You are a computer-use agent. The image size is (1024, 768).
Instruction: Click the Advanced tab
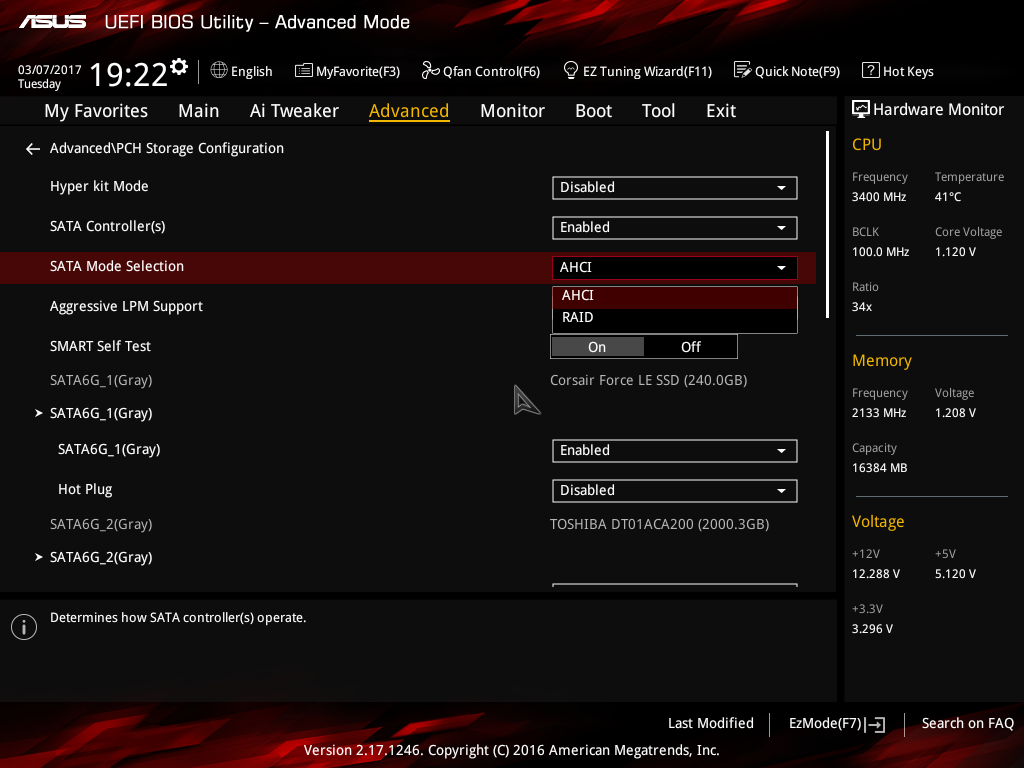tap(409, 111)
